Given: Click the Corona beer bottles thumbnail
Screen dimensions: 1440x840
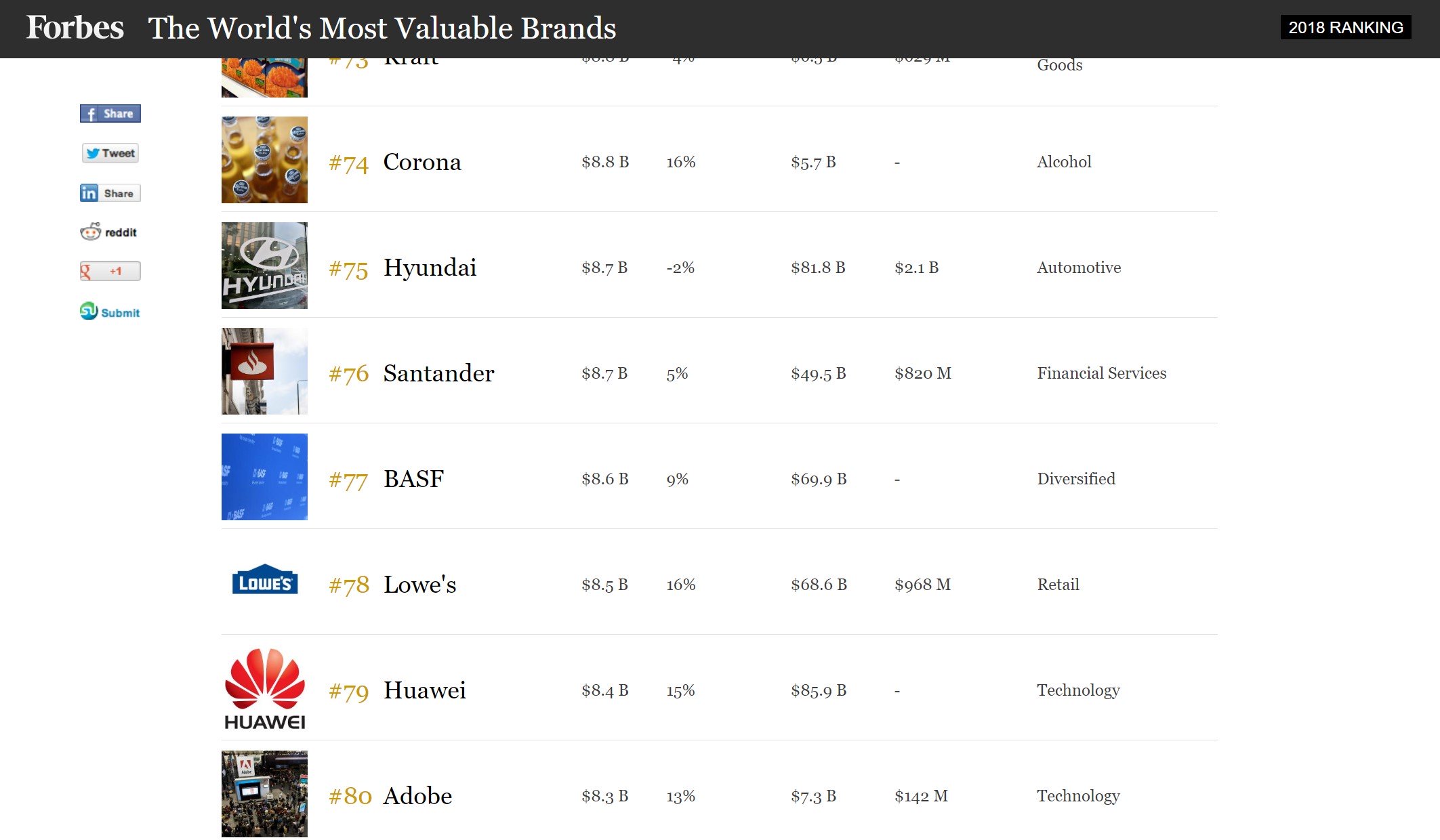Looking at the screenshot, I should tap(264, 160).
